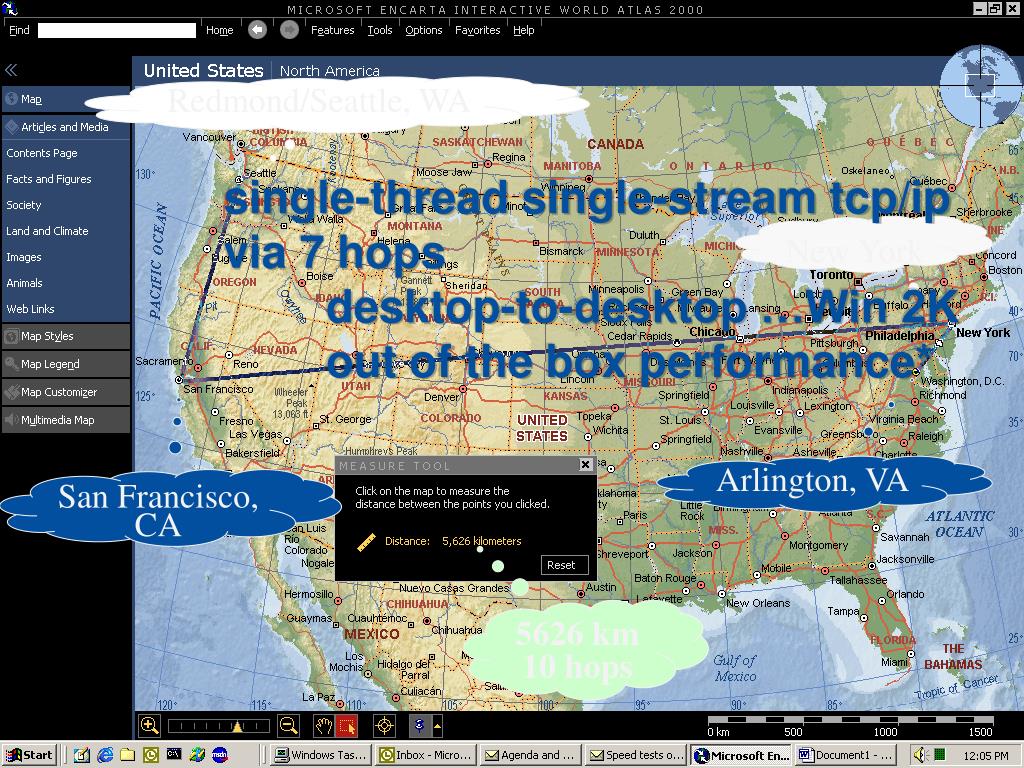Open the Articles and Media section
Image resolution: width=1024 pixels, height=768 pixels.
tap(66, 127)
